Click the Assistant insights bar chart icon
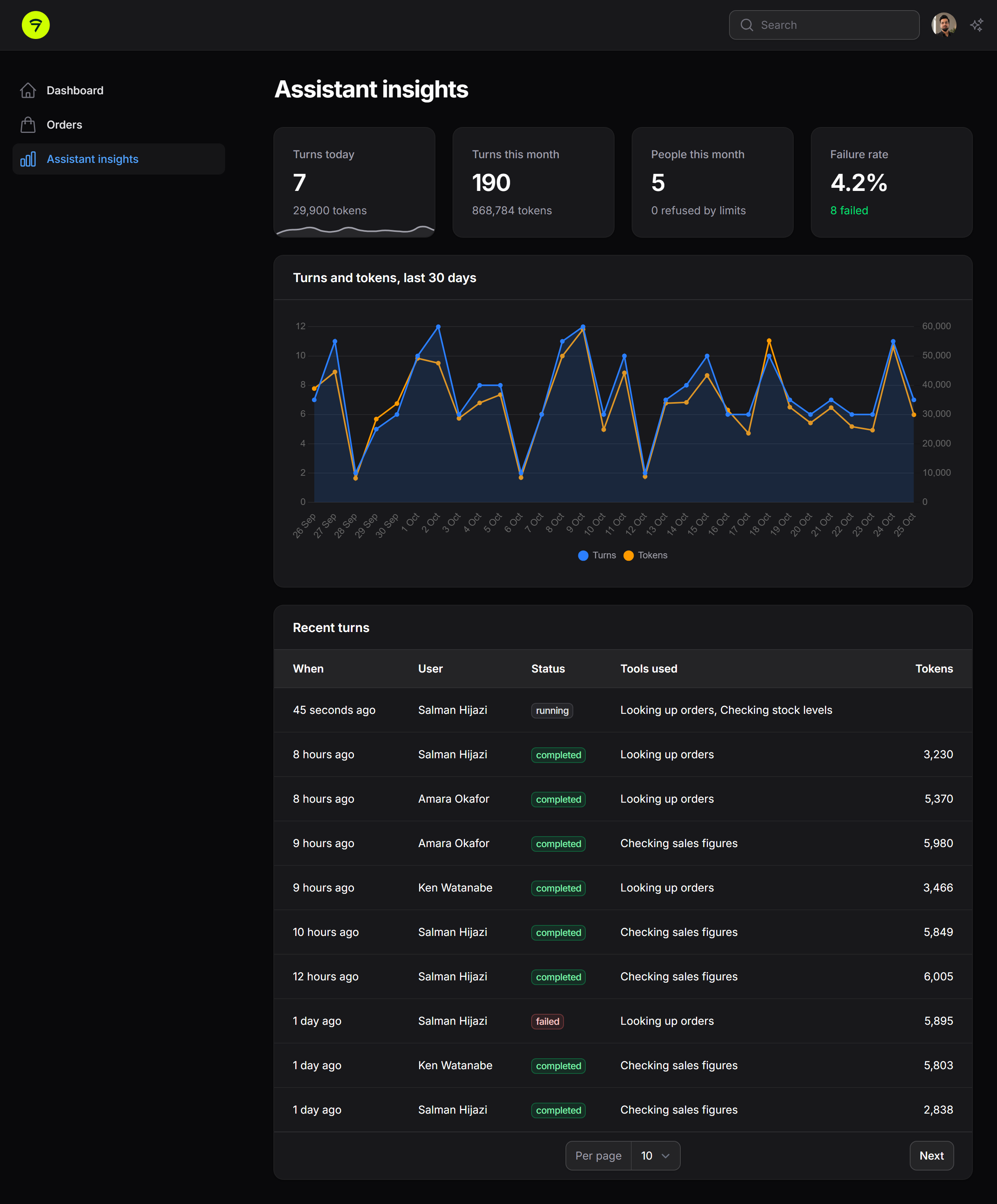 [28, 159]
